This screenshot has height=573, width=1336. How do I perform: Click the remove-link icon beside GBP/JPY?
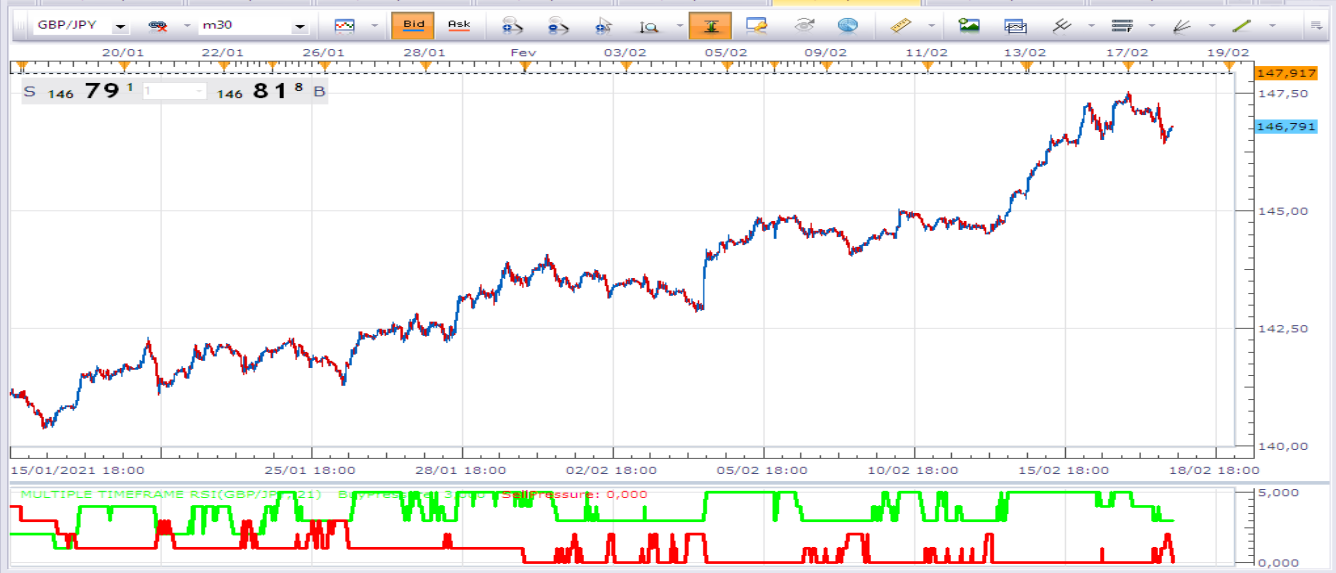(x=158, y=26)
